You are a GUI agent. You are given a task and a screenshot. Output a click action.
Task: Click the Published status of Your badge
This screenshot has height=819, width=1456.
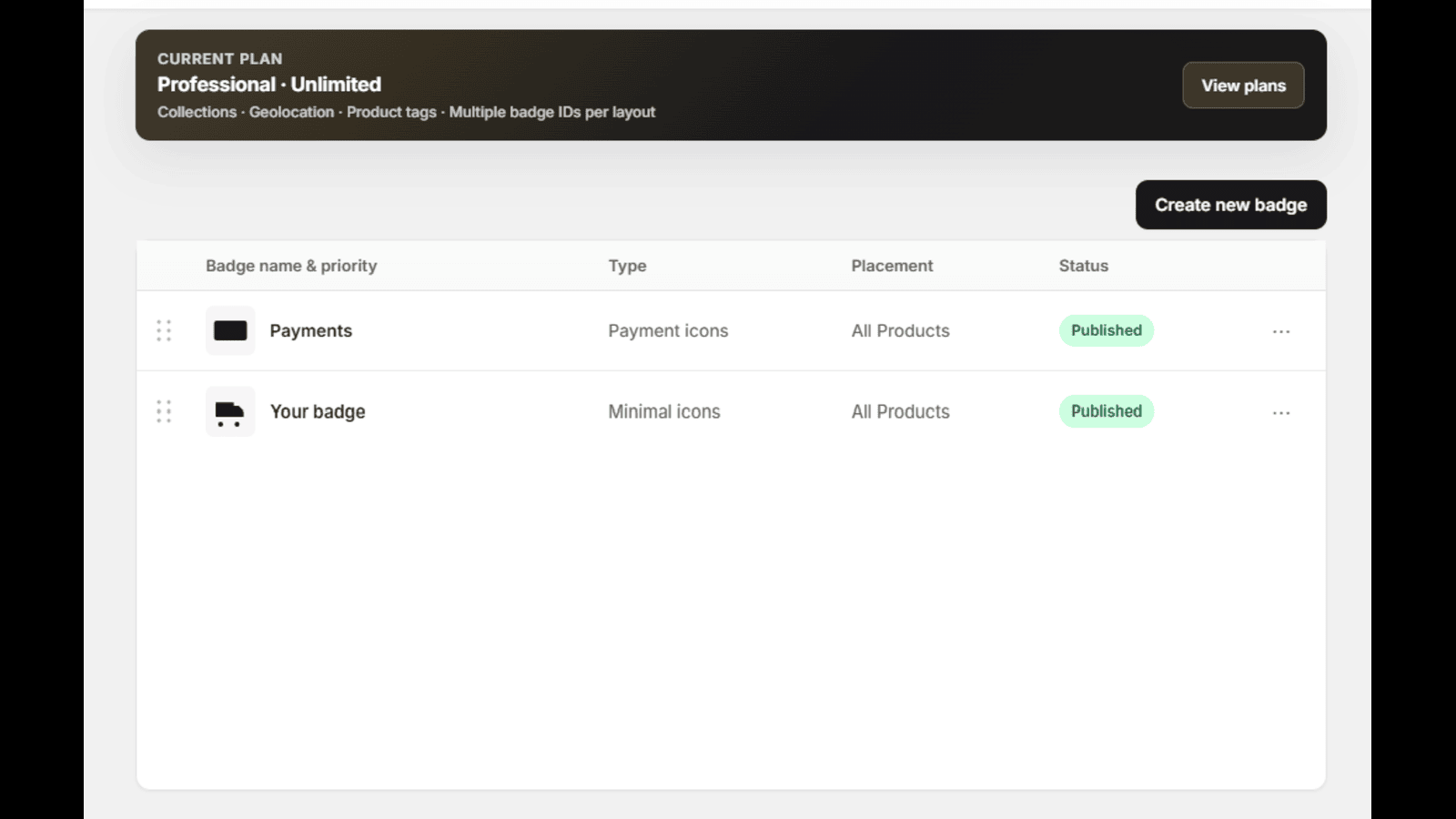tap(1106, 411)
